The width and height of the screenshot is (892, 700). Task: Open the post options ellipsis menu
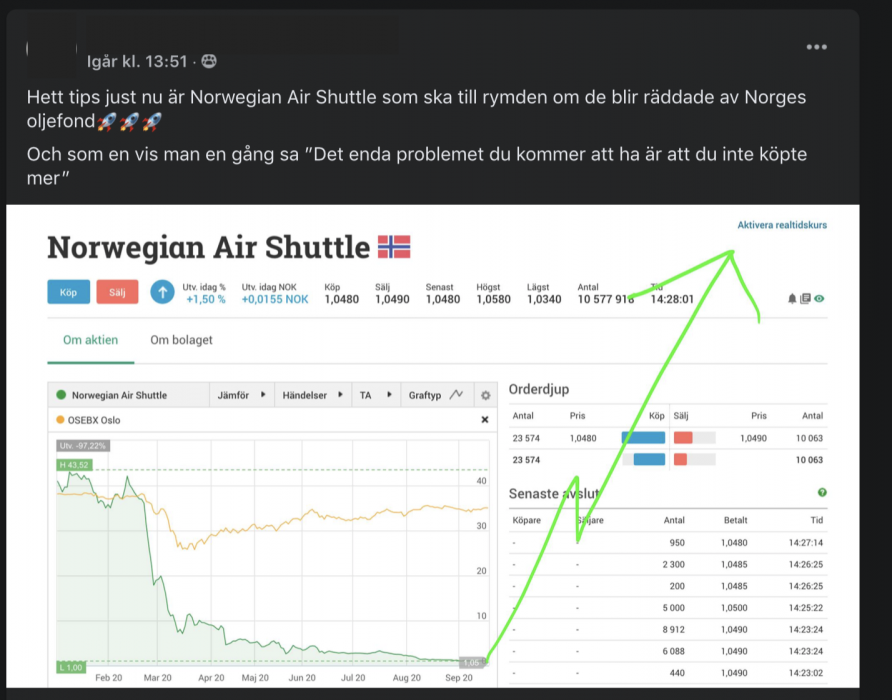pos(816,46)
